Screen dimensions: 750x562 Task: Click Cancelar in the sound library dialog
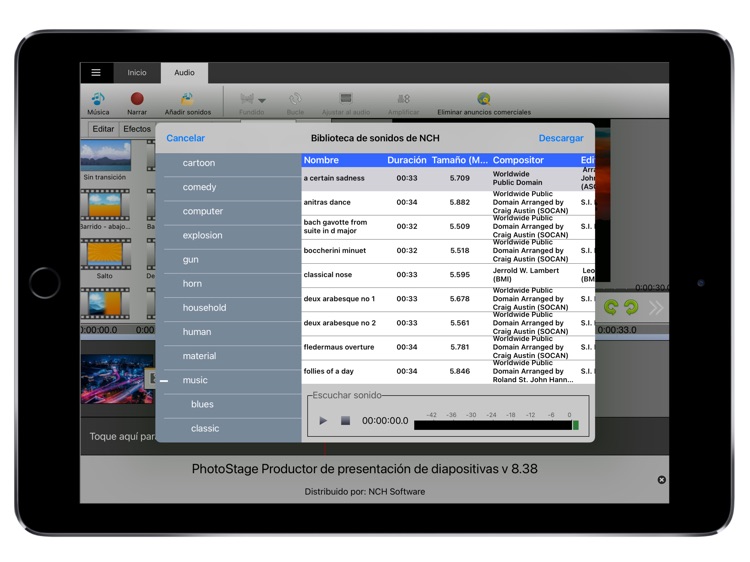point(186,138)
